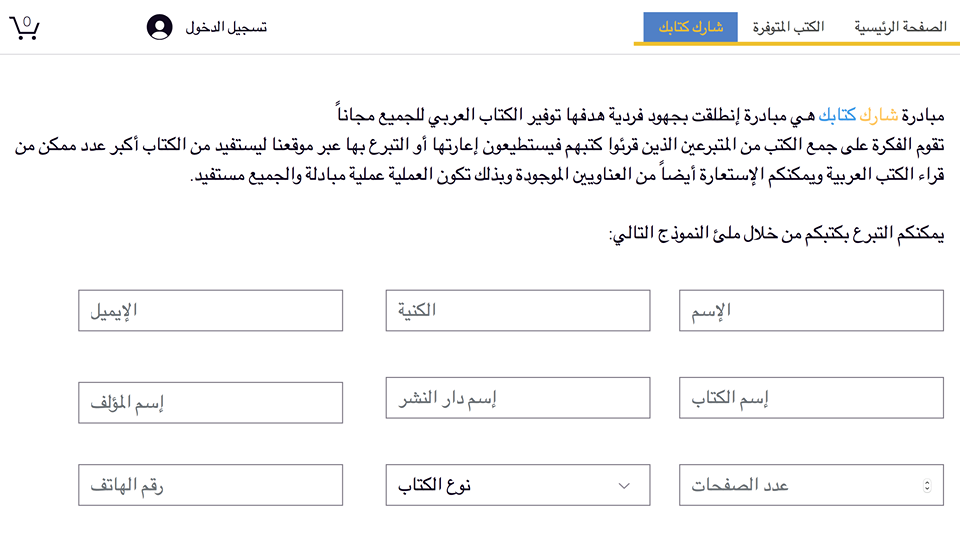Click the user profile avatar icon
The height and width of the screenshot is (538, 960).
(159, 27)
